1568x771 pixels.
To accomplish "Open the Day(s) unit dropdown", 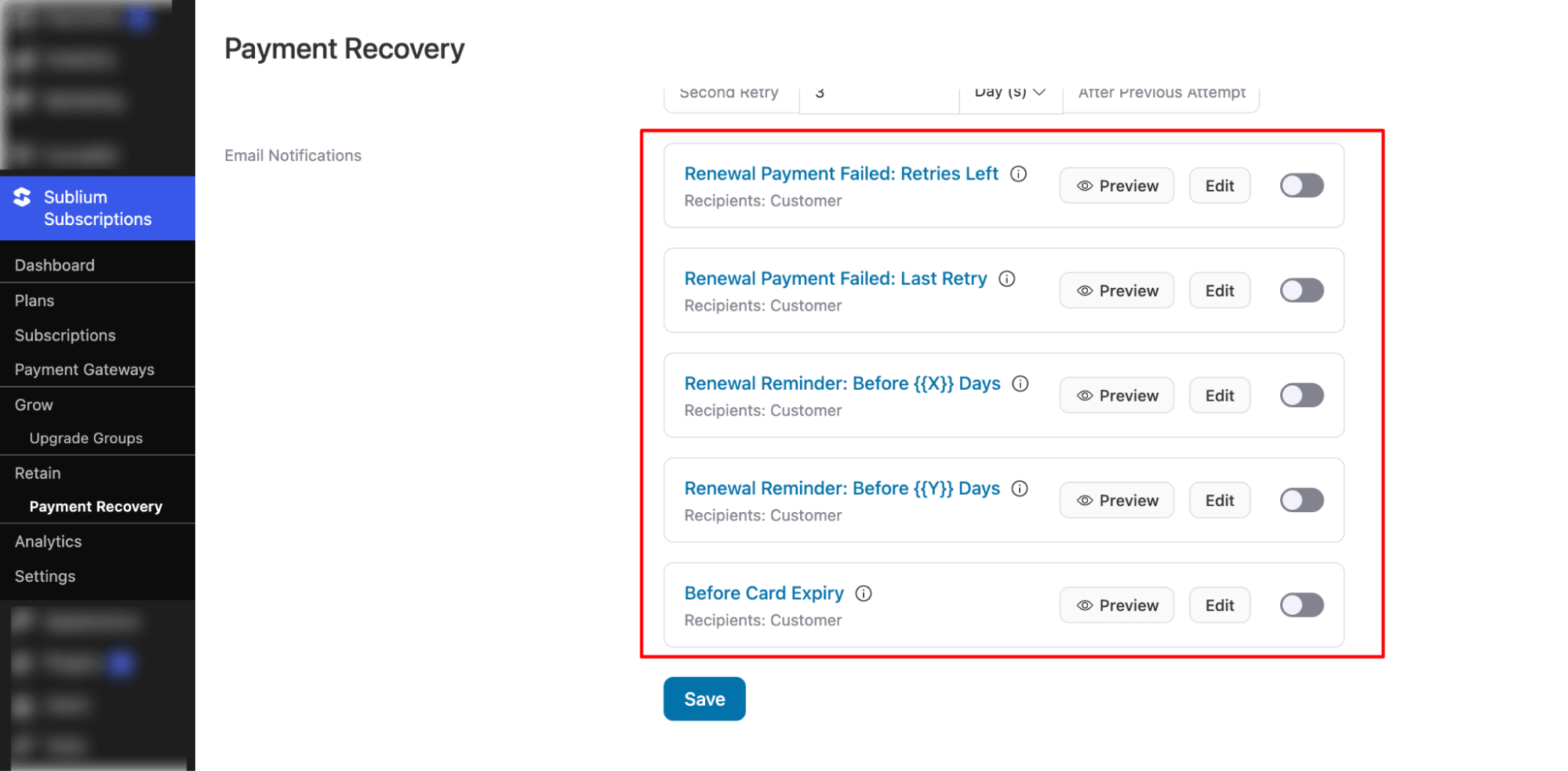I will 1010,92.
